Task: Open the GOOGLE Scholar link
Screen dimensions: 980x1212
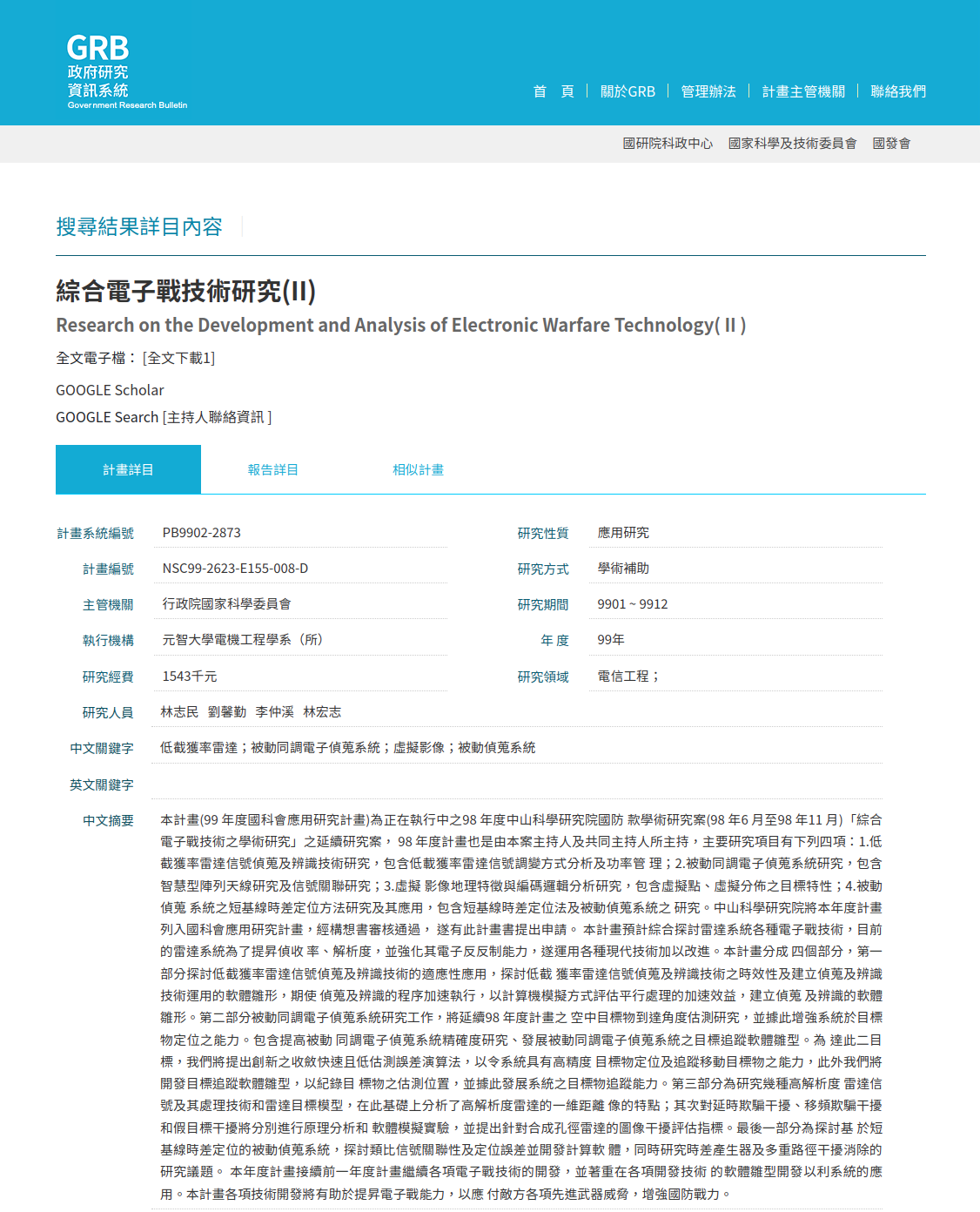Action: coord(110,390)
